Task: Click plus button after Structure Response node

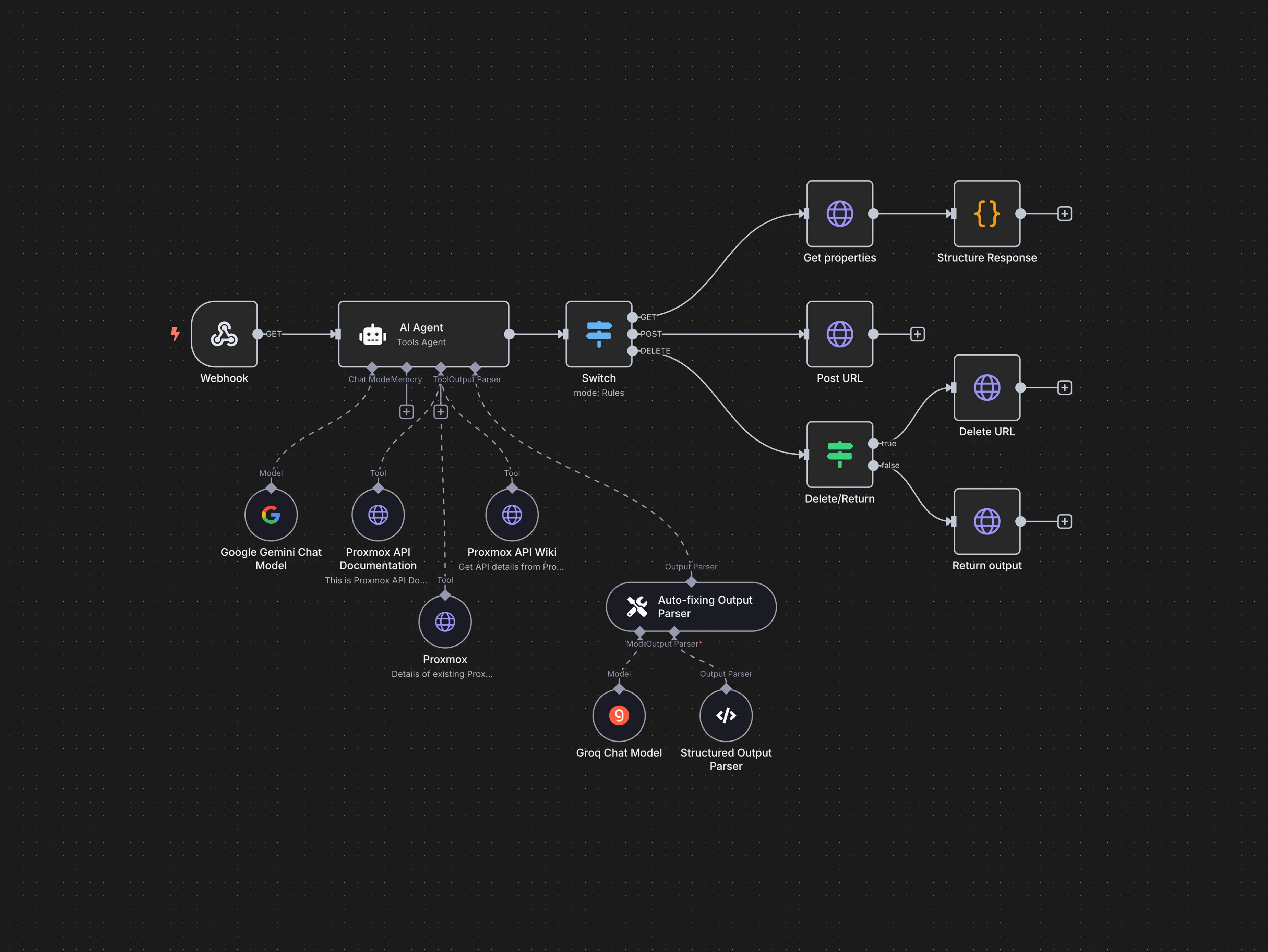Action: pyautogui.click(x=1065, y=213)
